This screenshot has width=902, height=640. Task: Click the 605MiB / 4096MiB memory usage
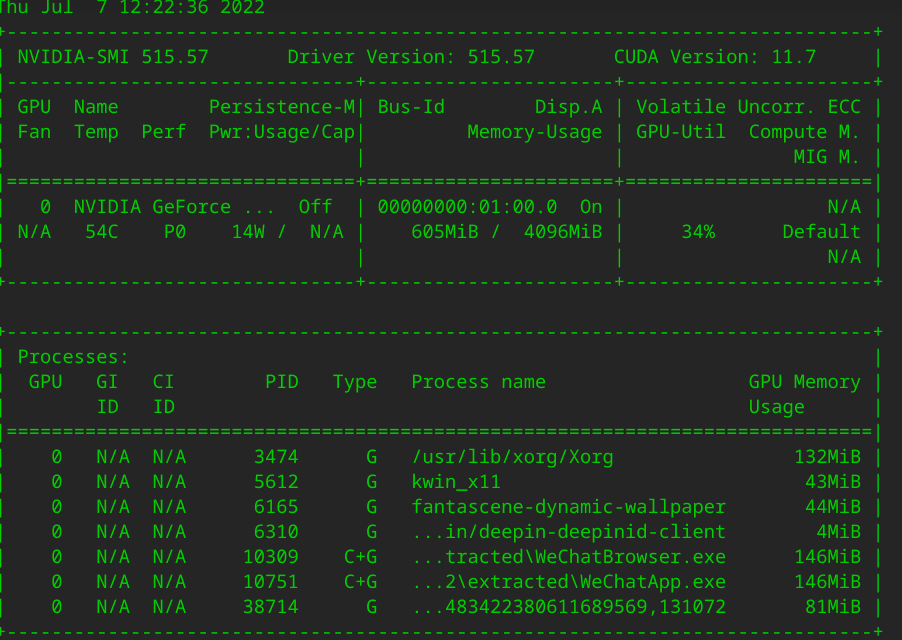click(507, 232)
